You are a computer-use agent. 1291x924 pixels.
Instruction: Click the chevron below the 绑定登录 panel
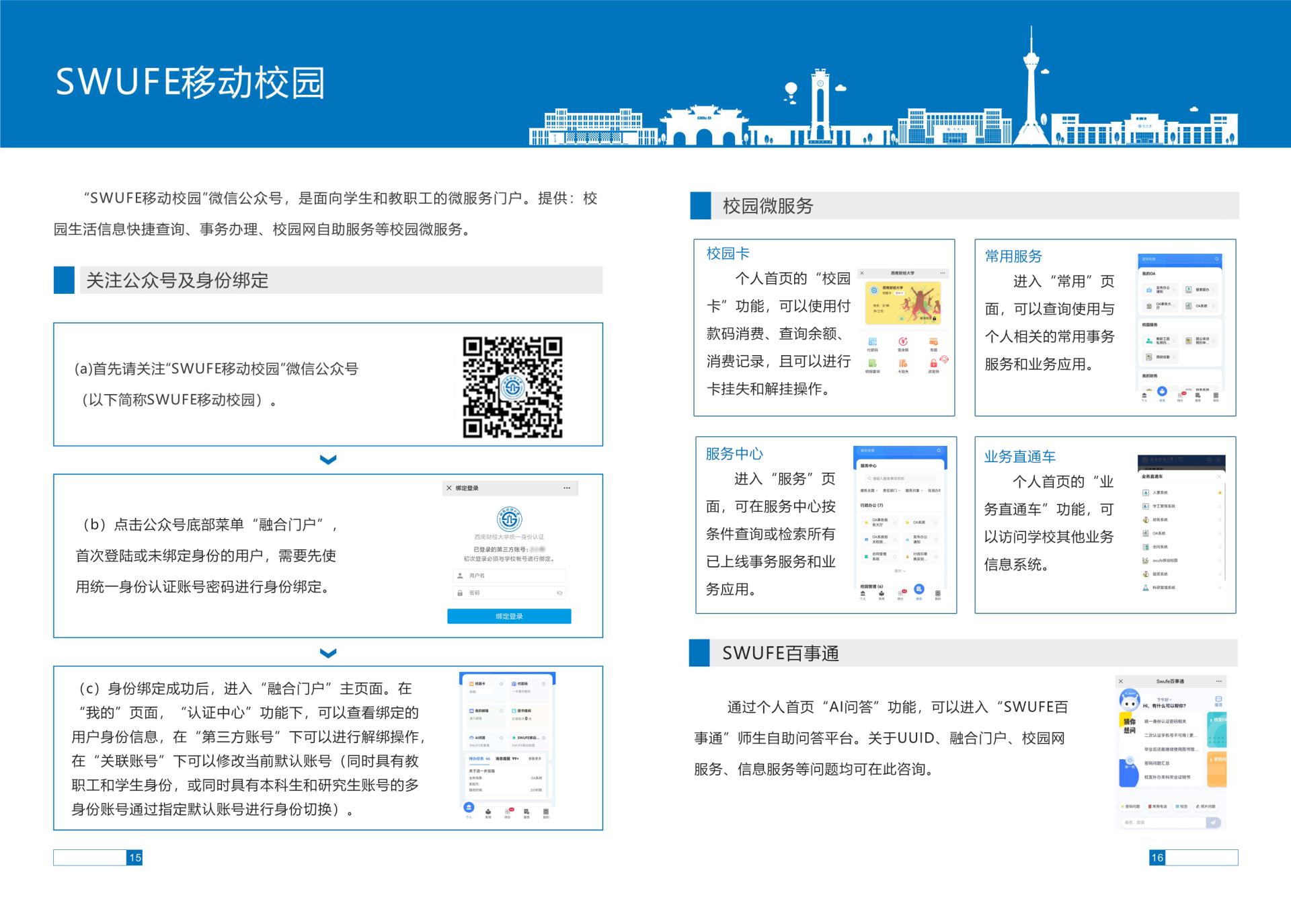coord(328,653)
